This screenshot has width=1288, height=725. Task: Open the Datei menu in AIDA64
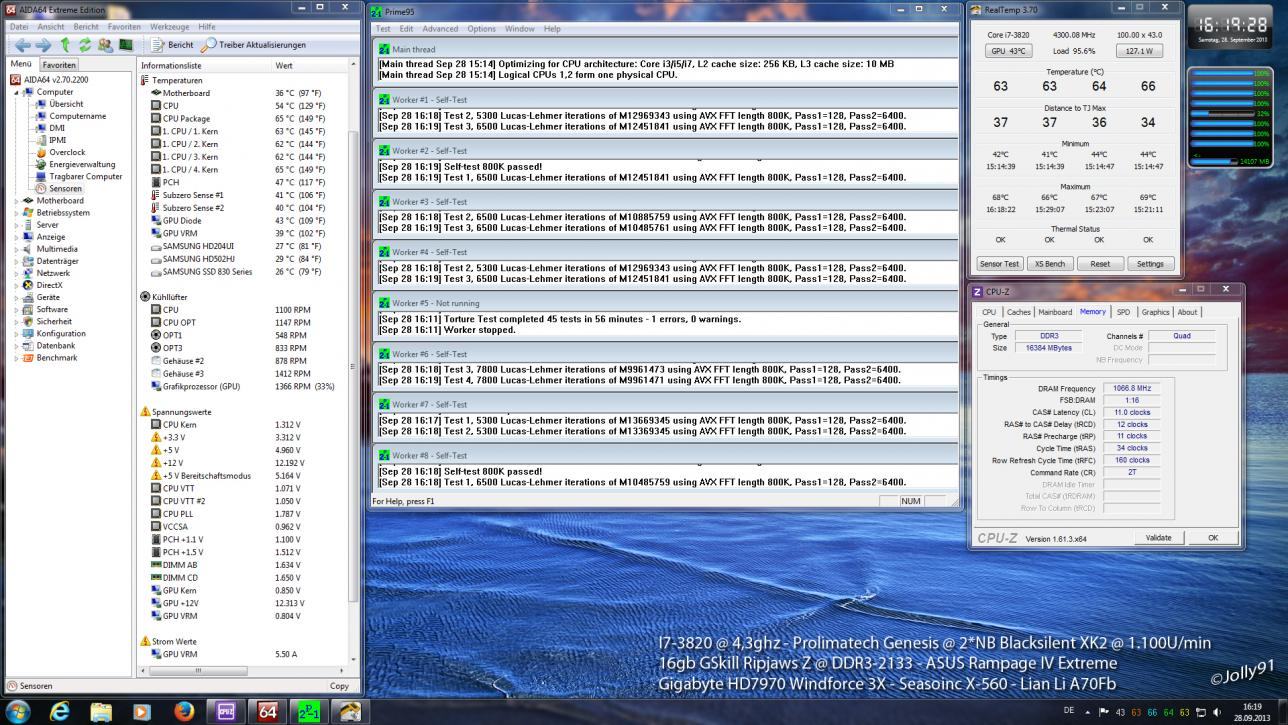(x=19, y=27)
